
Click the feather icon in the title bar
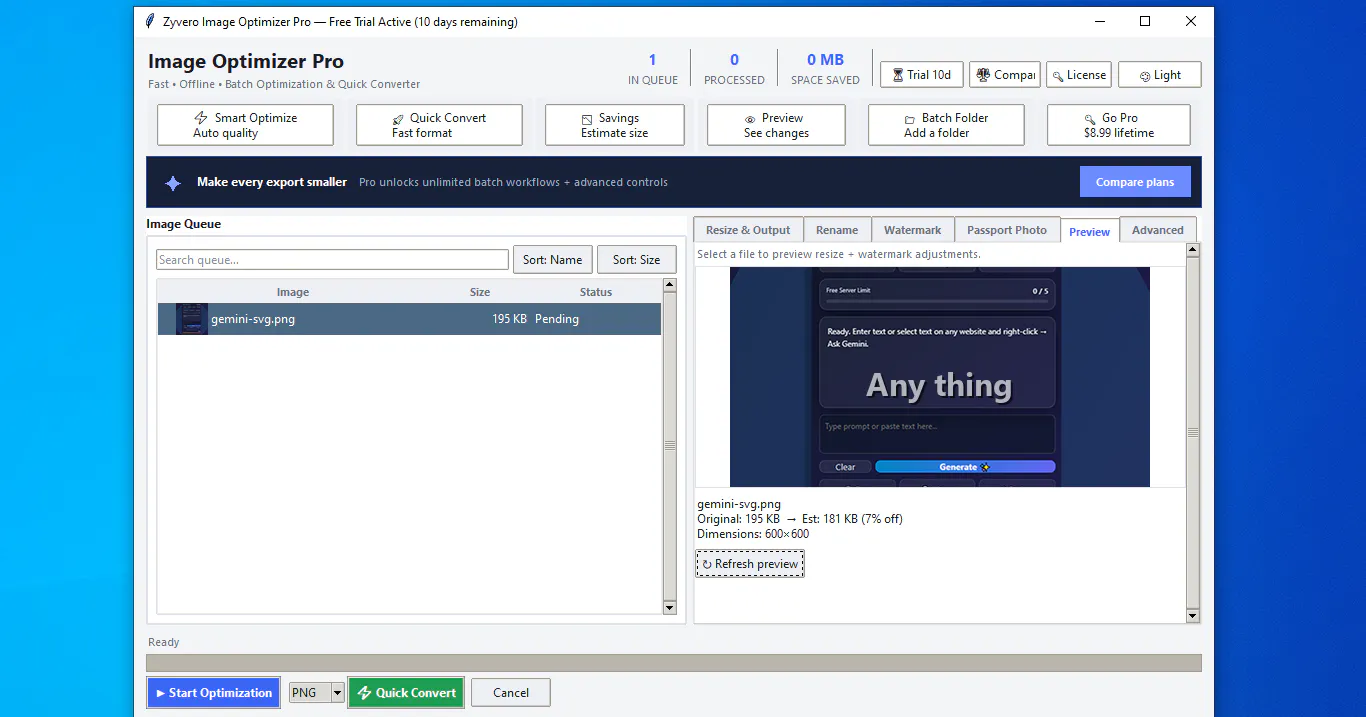pos(150,21)
